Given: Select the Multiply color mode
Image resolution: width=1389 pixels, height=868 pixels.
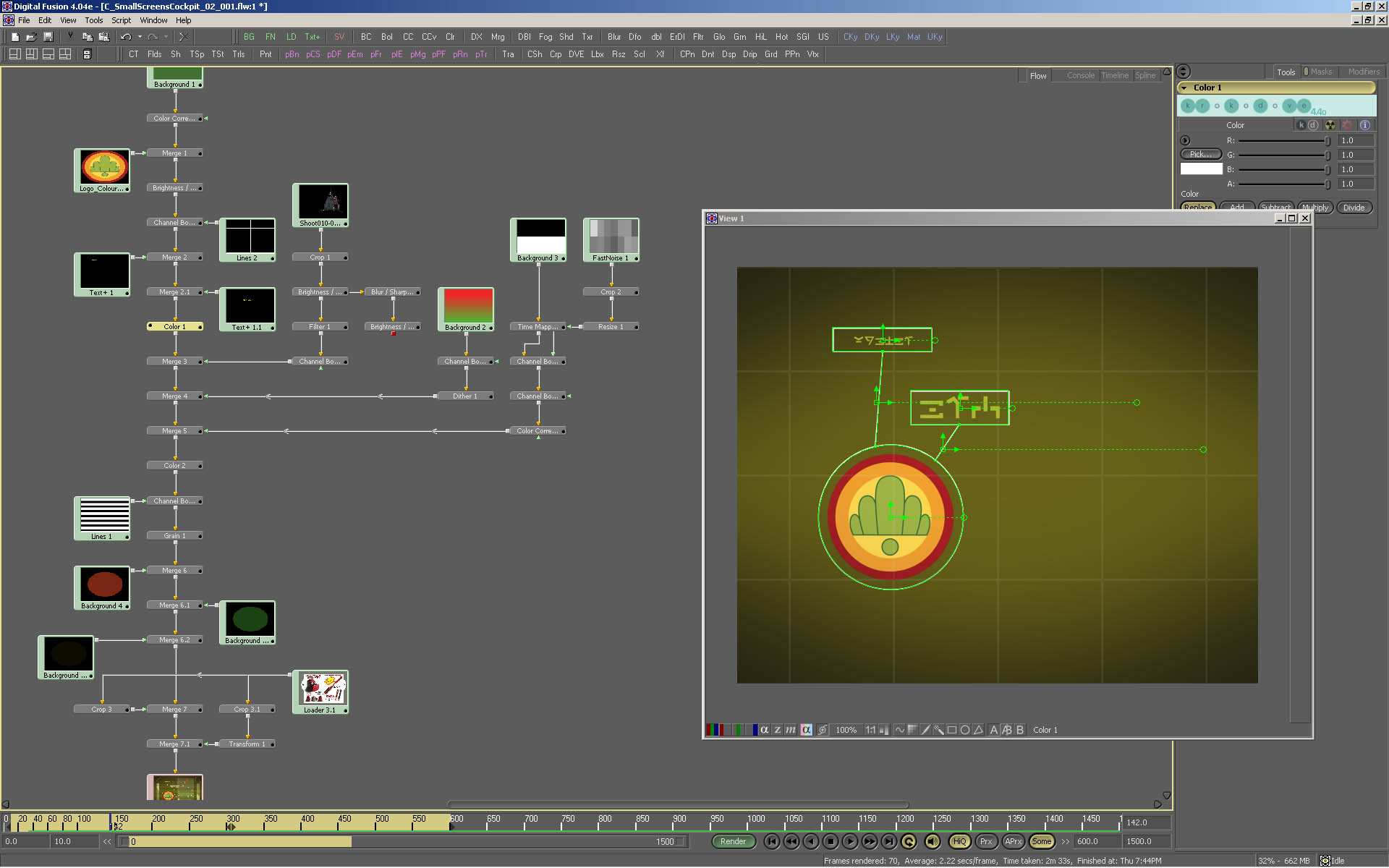Looking at the screenshot, I should [x=1315, y=208].
